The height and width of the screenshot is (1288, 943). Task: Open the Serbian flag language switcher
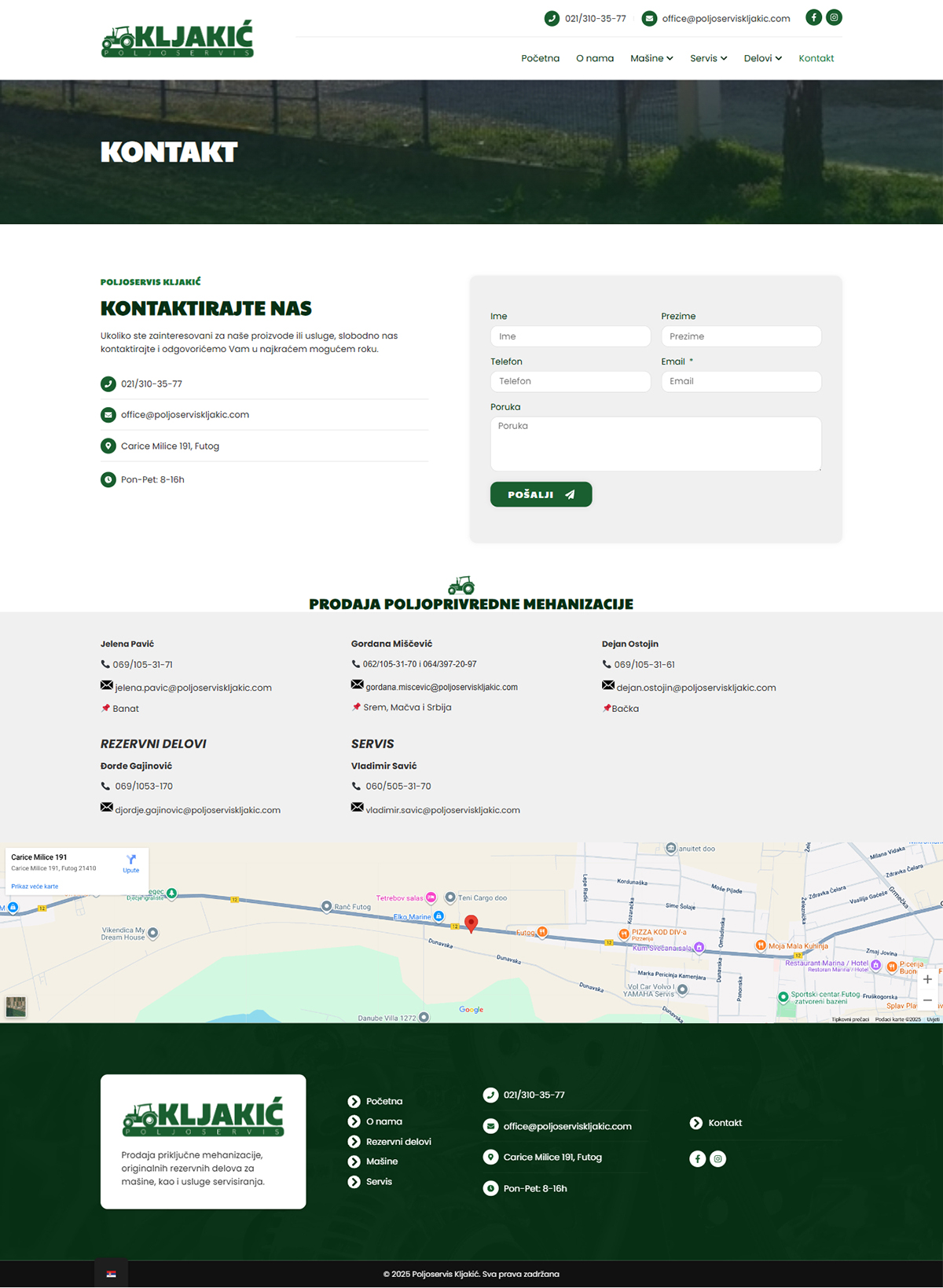(112, 1274)
